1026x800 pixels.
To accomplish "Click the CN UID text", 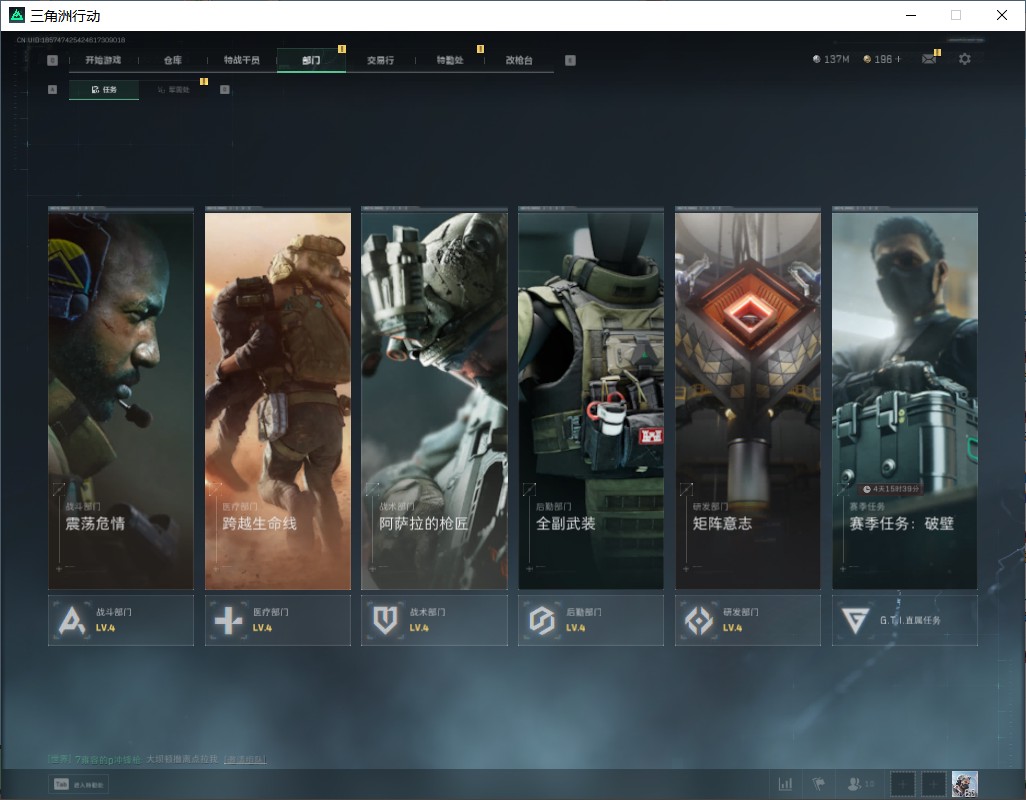I will (x=71, y=40).
